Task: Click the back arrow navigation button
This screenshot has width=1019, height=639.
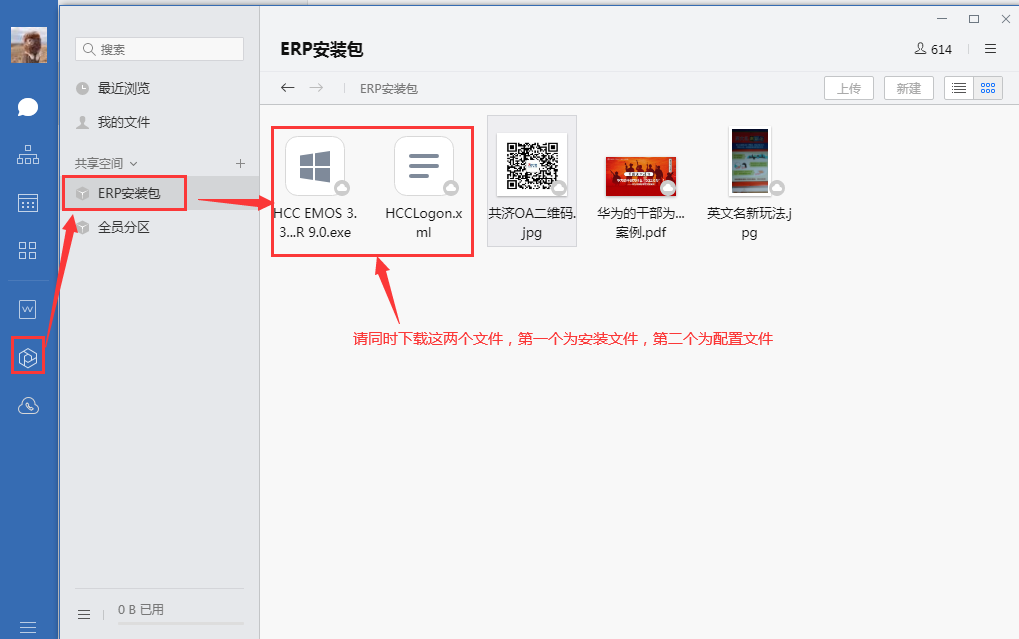Action: (288, 88)
